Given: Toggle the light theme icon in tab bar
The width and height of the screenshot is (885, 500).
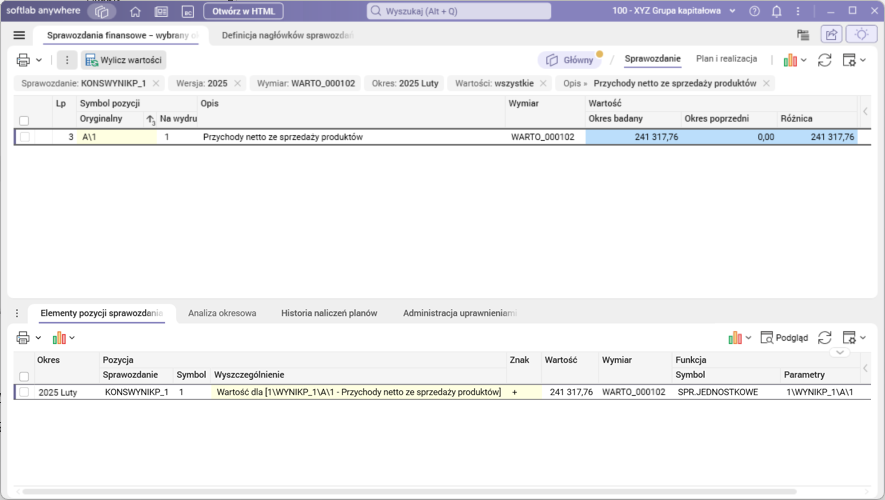Looking at the screenshot, I should point(861,34).
